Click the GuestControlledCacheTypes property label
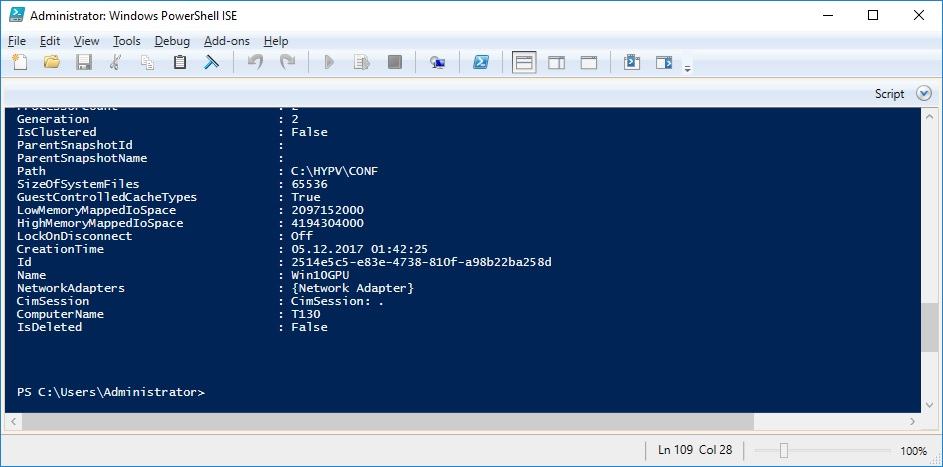Image resolution: width=943 pixels, height=467 pixels. (107, 197)
